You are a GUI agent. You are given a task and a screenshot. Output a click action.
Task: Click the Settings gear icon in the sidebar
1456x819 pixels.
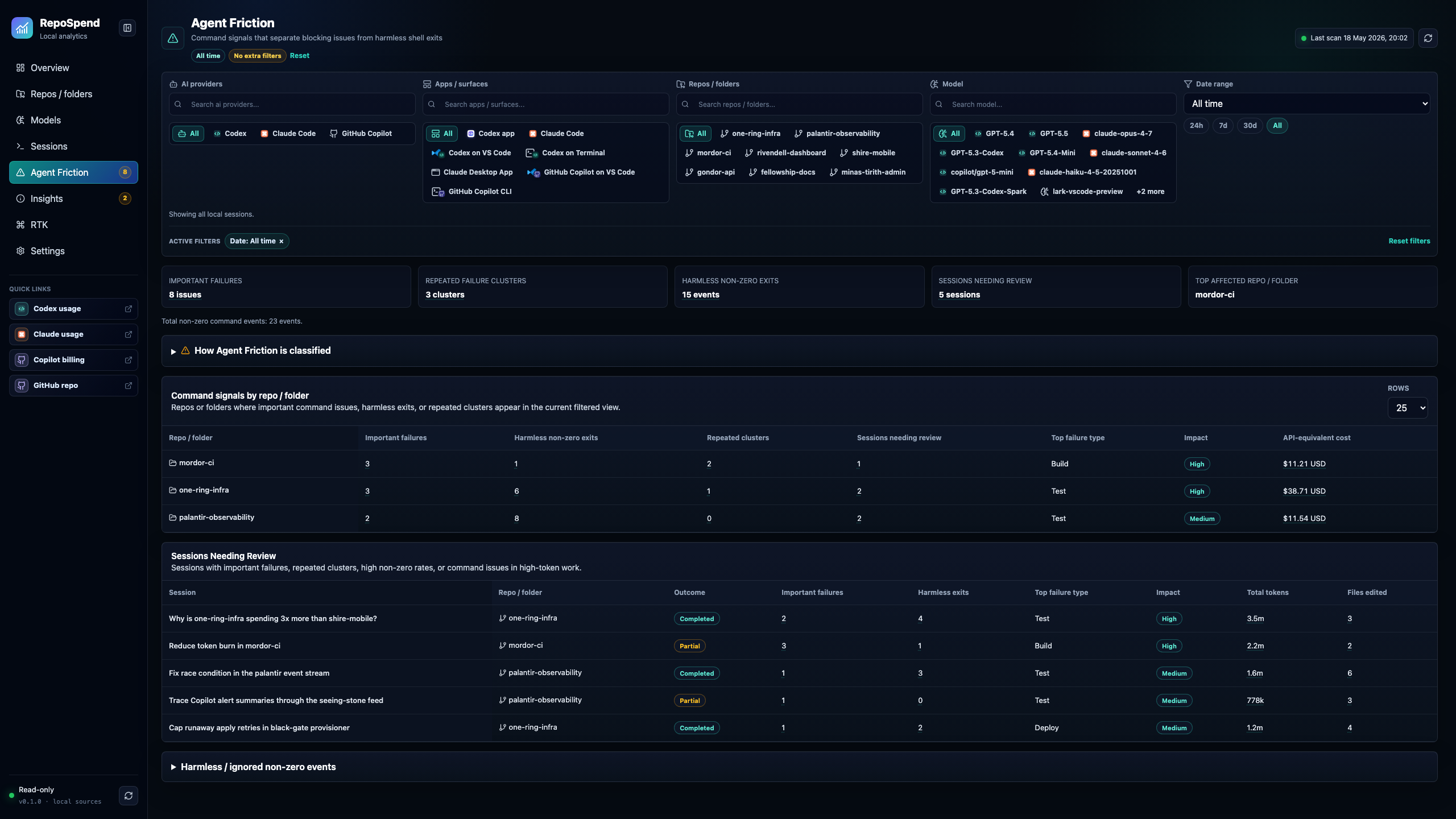(20, 251)
